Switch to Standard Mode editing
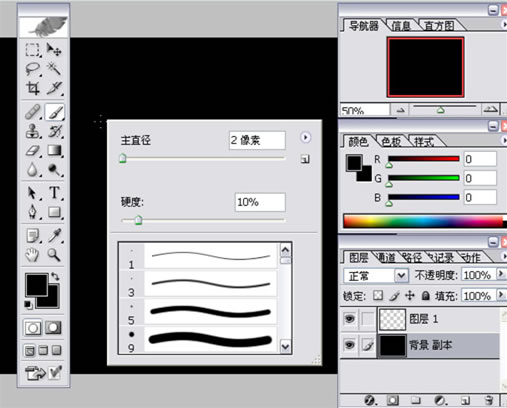Screen dimensions: 507x408 [x=33, y=328]
